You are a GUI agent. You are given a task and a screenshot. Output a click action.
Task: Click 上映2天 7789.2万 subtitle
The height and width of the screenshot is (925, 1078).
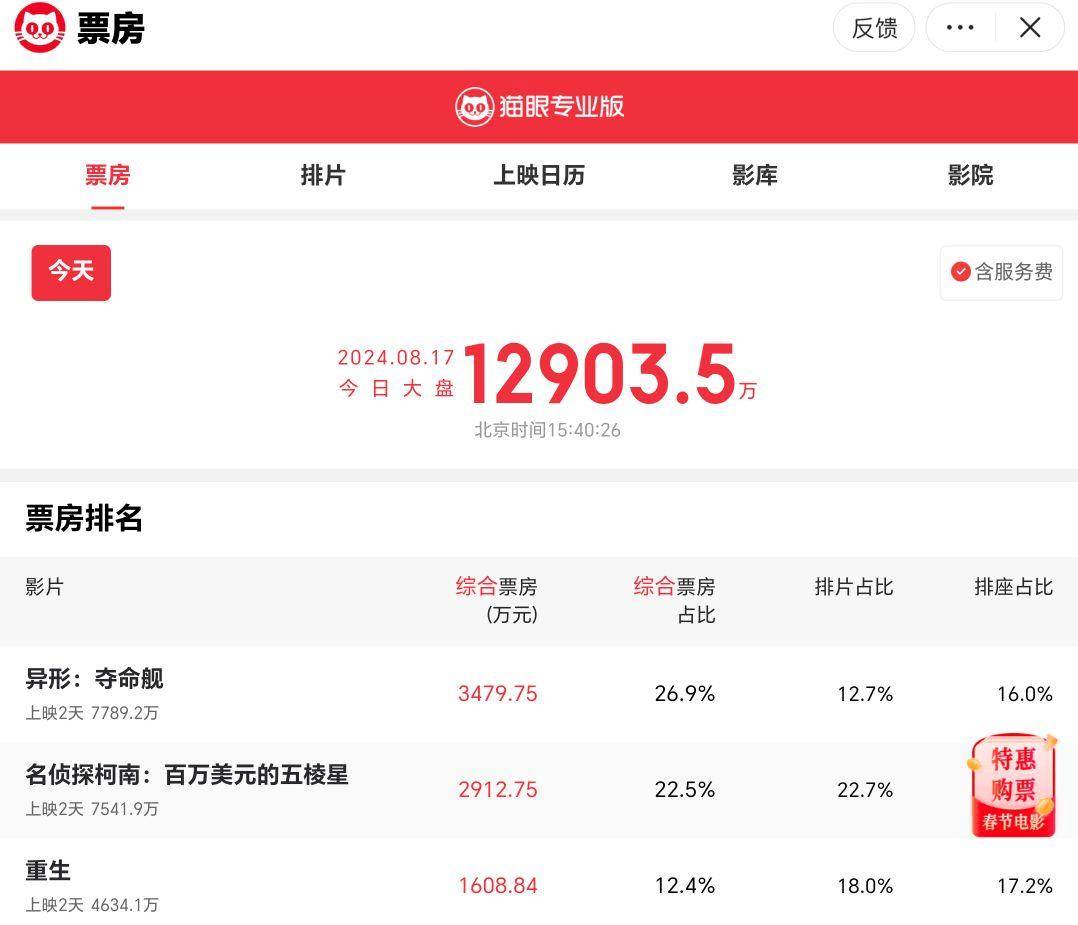(x=92, y=713)
